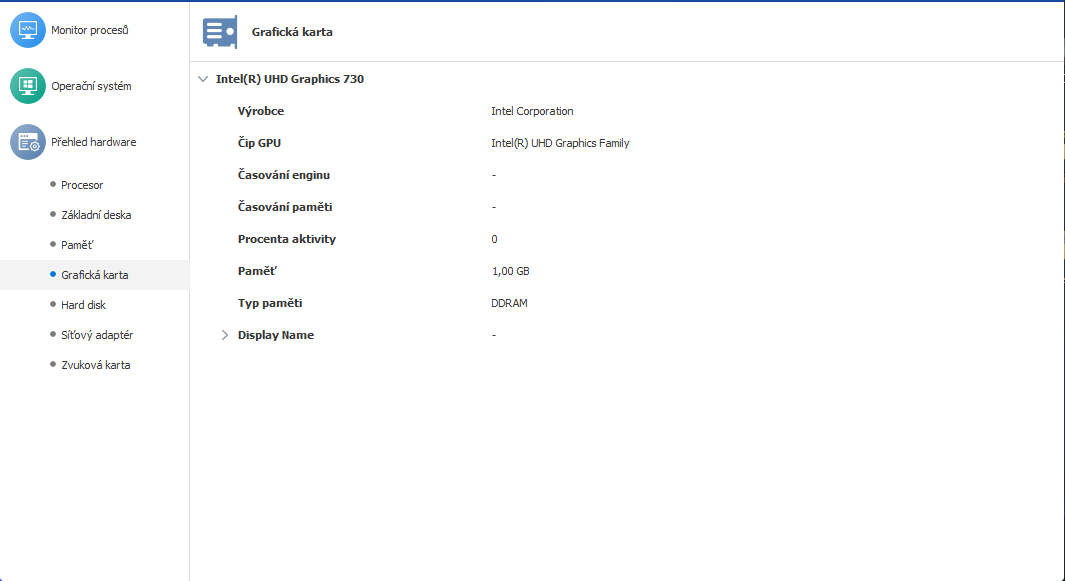Select the DDRAM value
Viewport: 1065px width, 581px height.
pos(509,303)
